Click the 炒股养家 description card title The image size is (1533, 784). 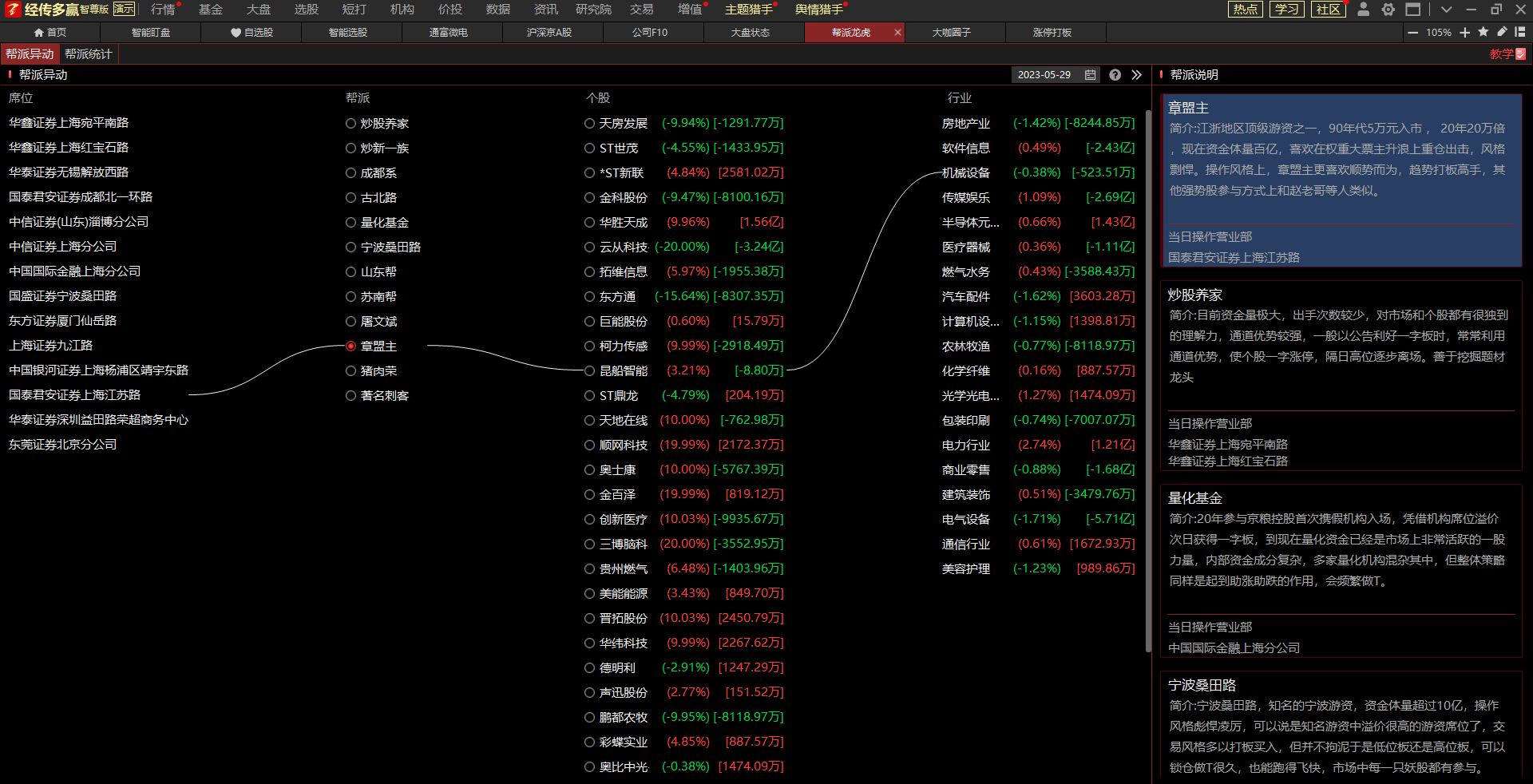pos(1195,295)
